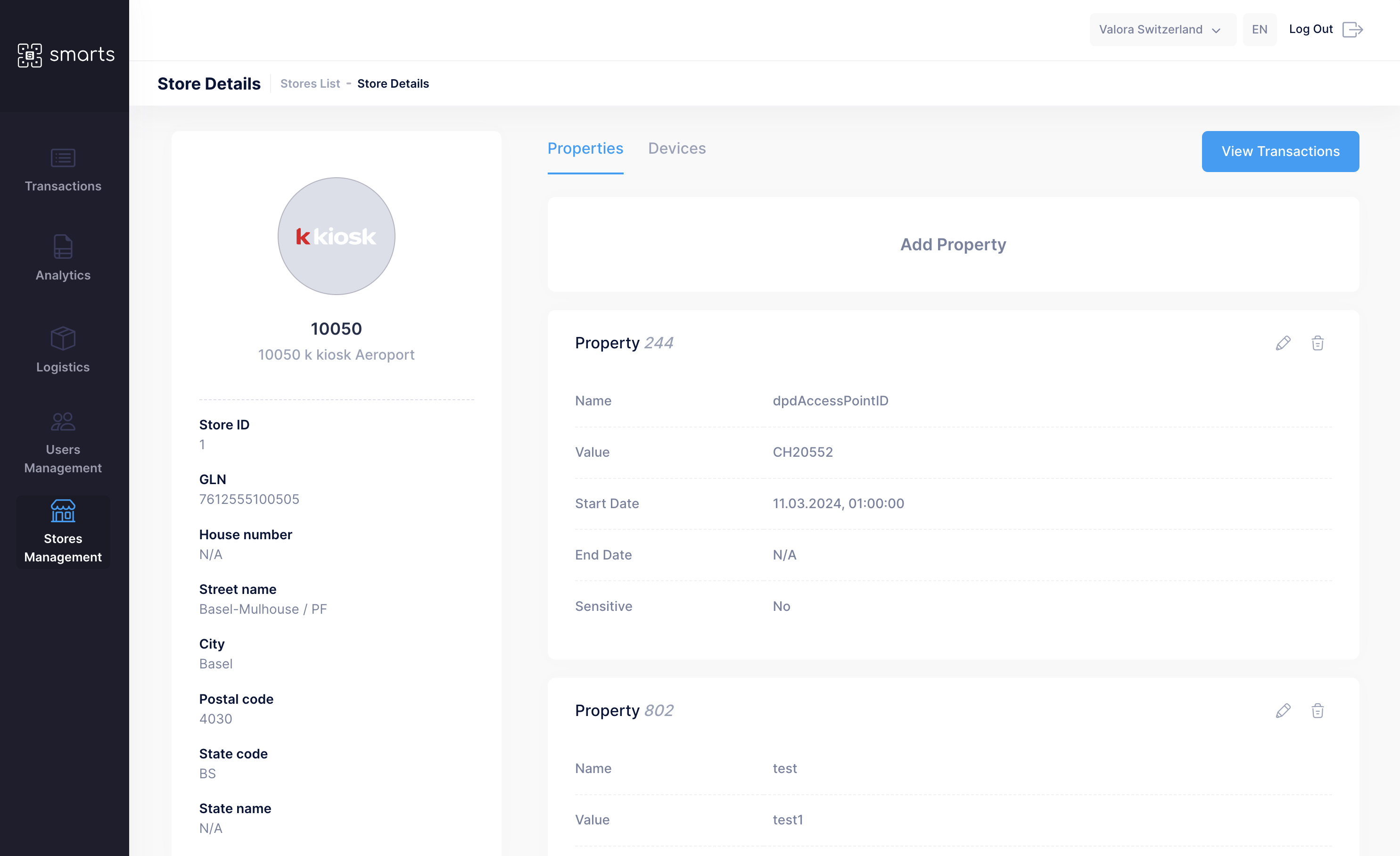Click the store number 10050 heading
Screen dimensions: 1400x856
click(x=337, y=329)
